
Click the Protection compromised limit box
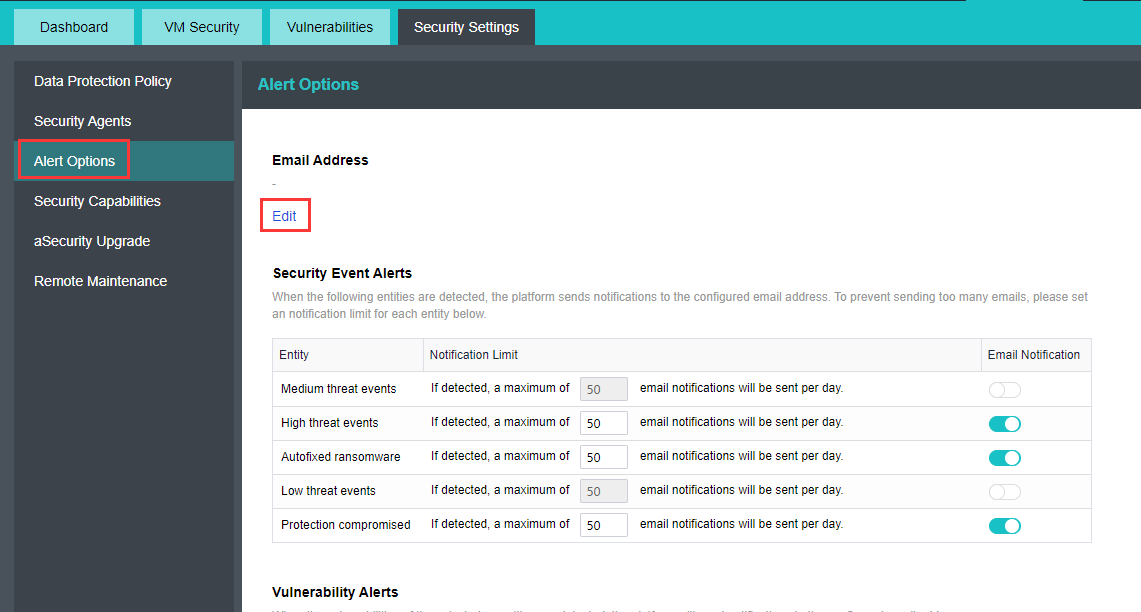(x=603, y=524)
